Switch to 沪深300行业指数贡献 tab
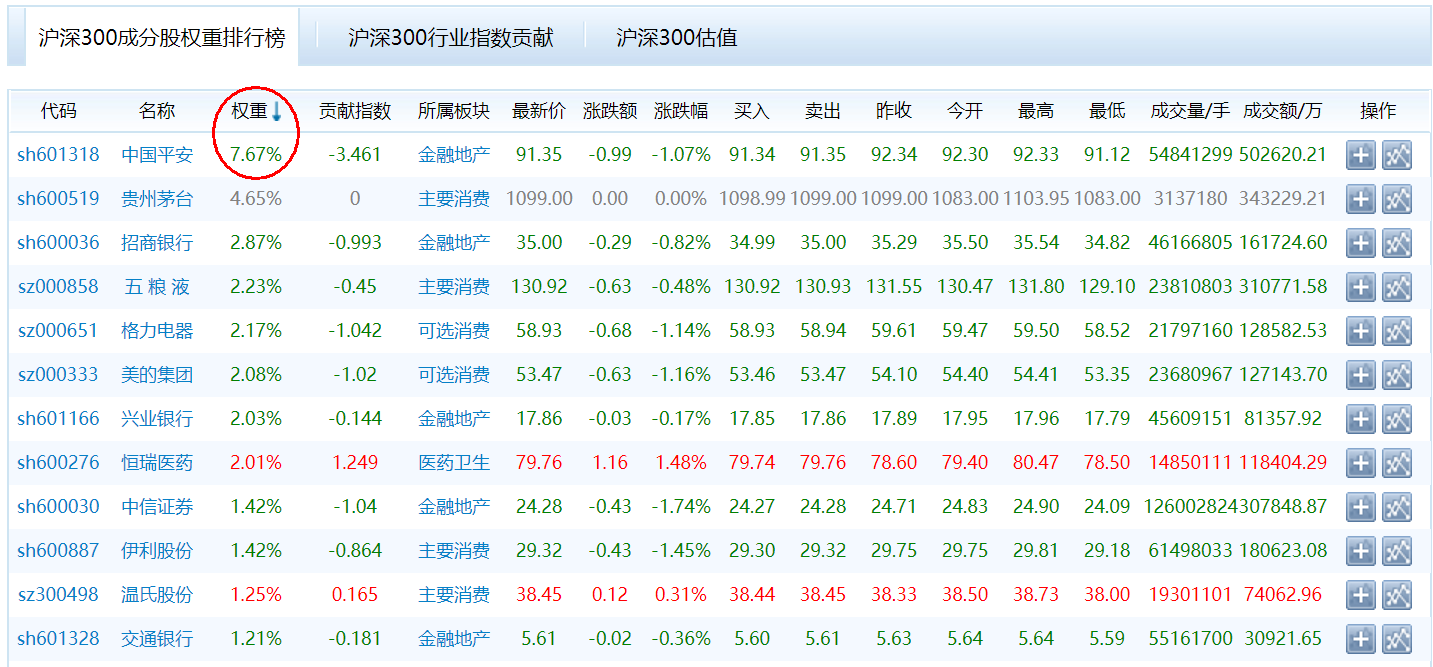 (x=451, y=38)
